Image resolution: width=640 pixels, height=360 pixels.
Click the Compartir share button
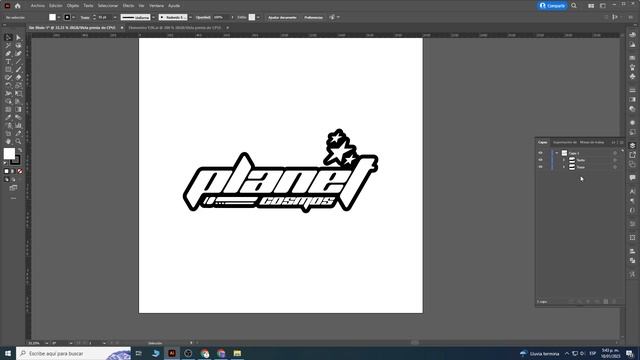click(x=552, y=6)
